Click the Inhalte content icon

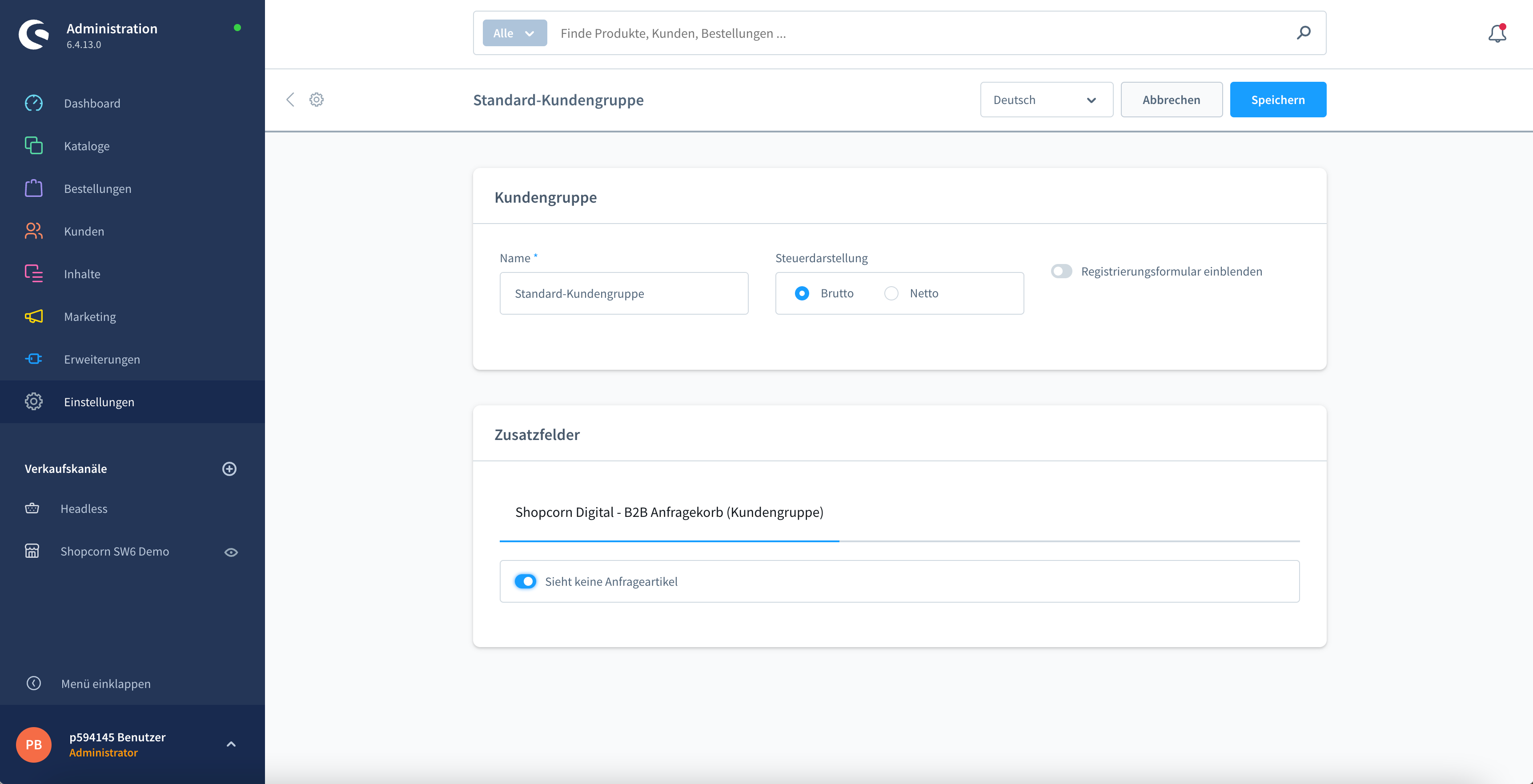click(34, 274)
